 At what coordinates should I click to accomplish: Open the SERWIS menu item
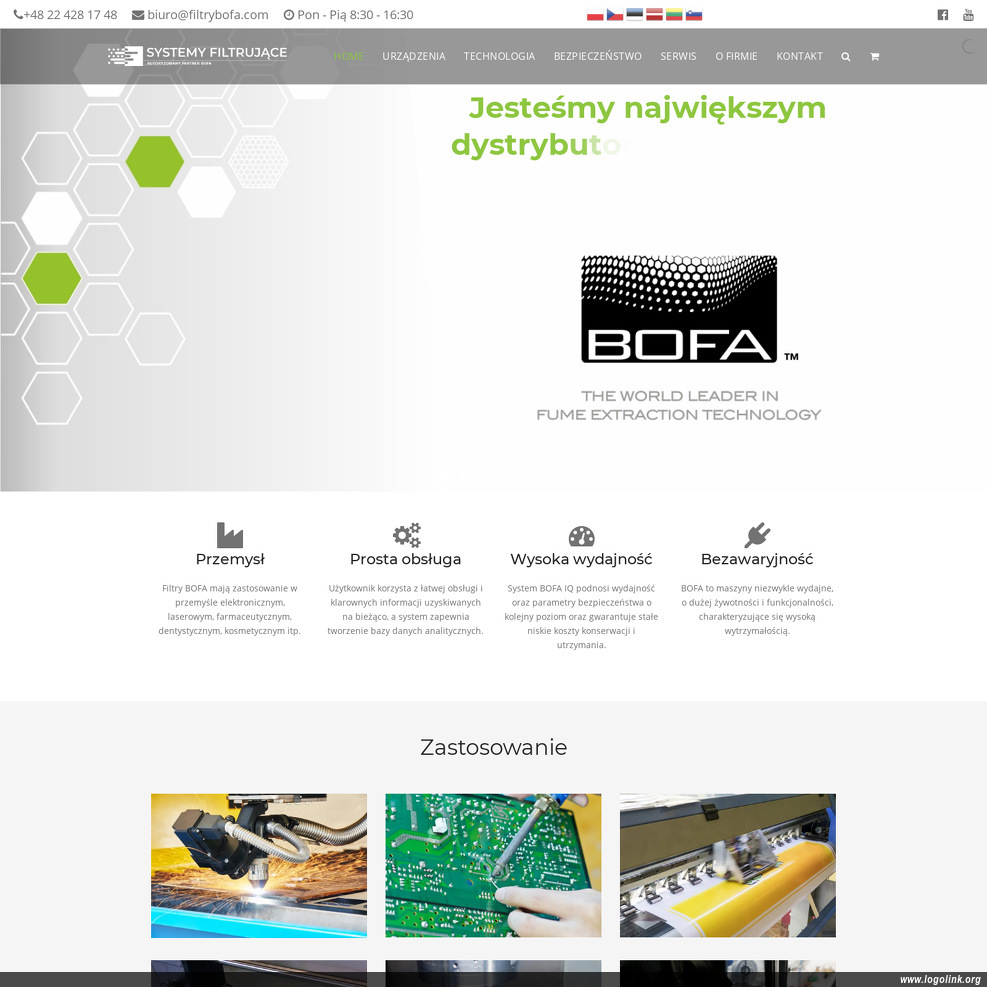coord(678,56)
